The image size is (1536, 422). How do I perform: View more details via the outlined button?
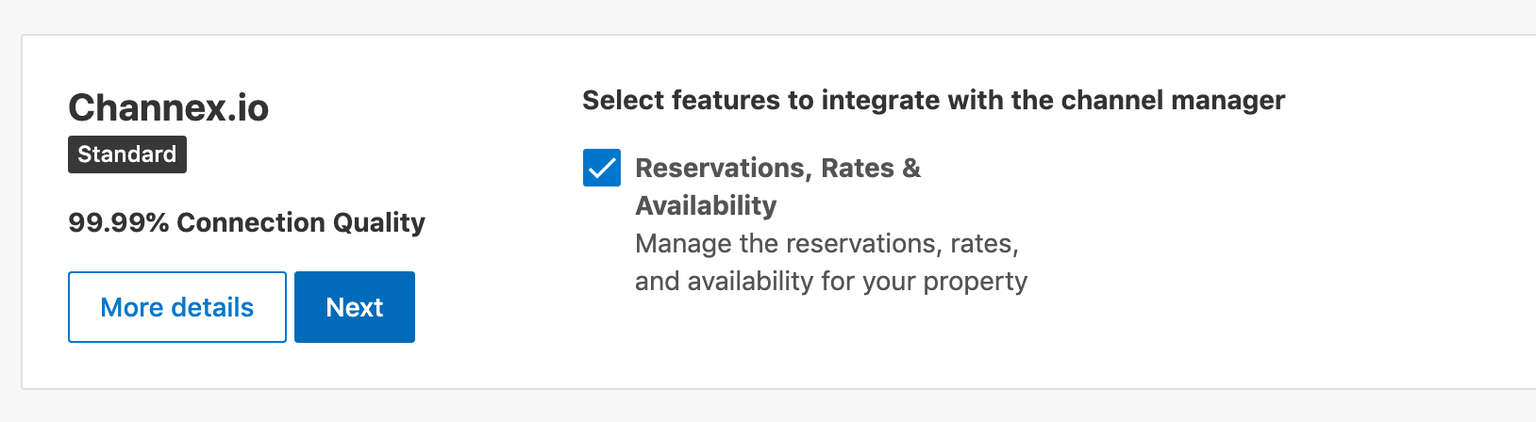[177, 307]
